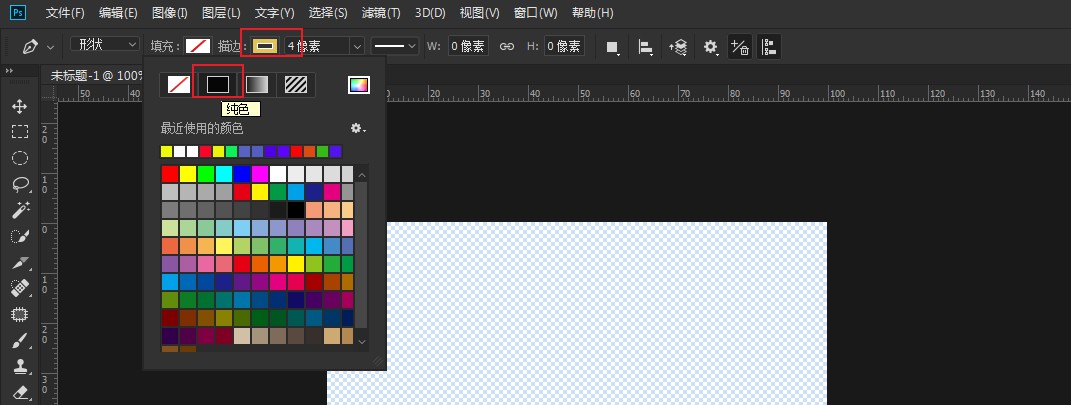1071x405 pixels.
Task: Click the 4 像素 stroke width field
Action: click(x=317, y=46)
